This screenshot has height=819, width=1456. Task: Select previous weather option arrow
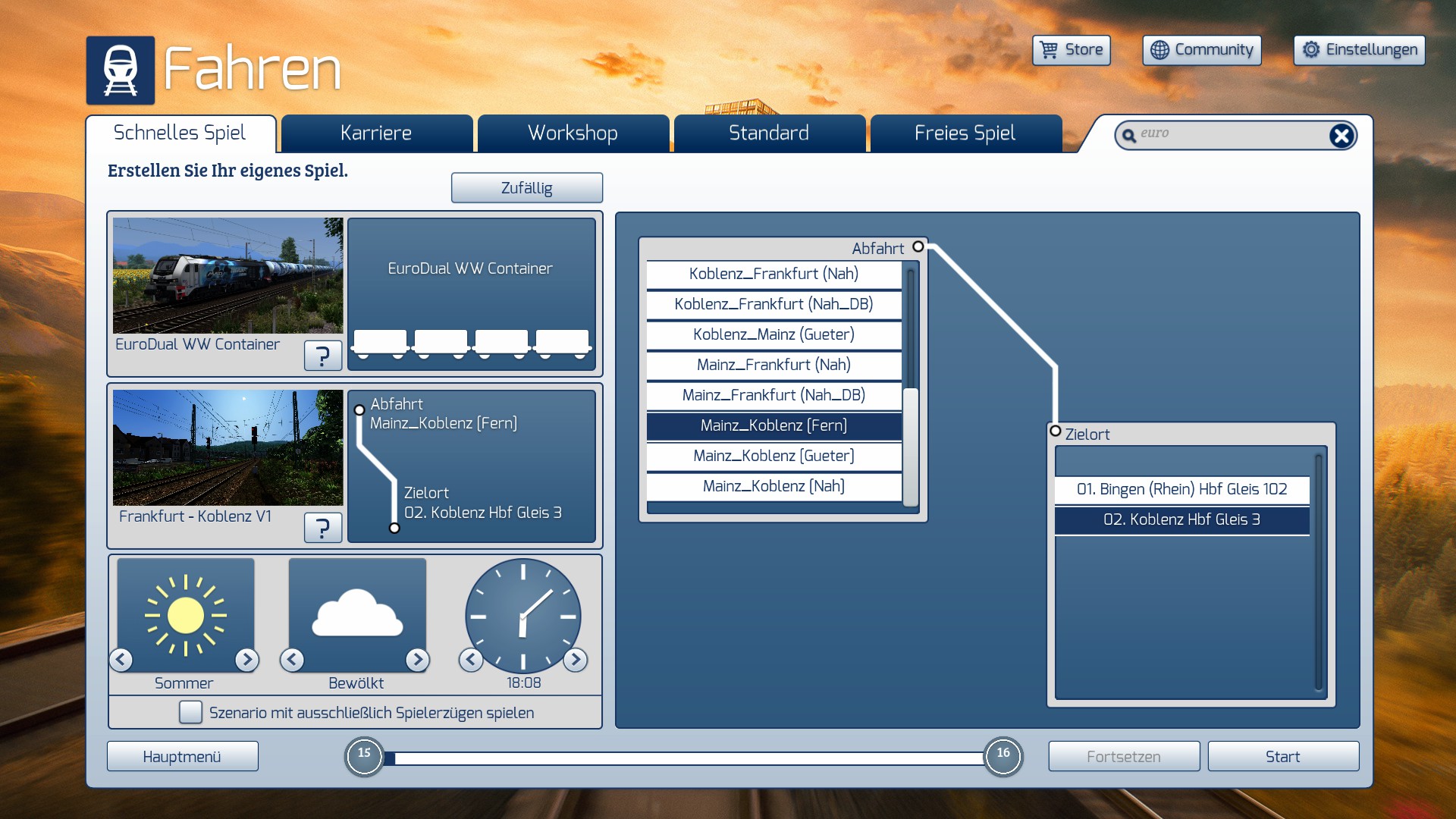(292, 660)
